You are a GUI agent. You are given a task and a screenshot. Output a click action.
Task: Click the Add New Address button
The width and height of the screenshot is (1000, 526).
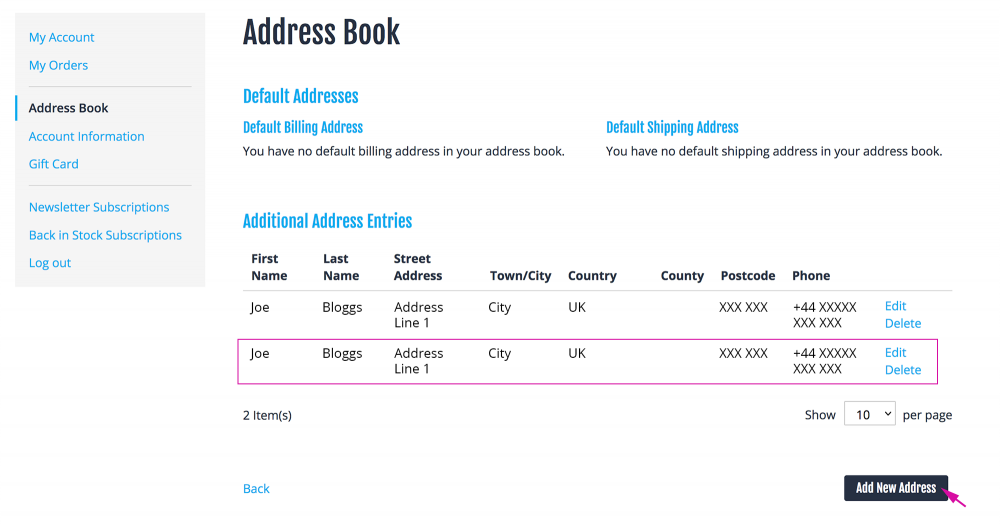[x=895, y=488]
